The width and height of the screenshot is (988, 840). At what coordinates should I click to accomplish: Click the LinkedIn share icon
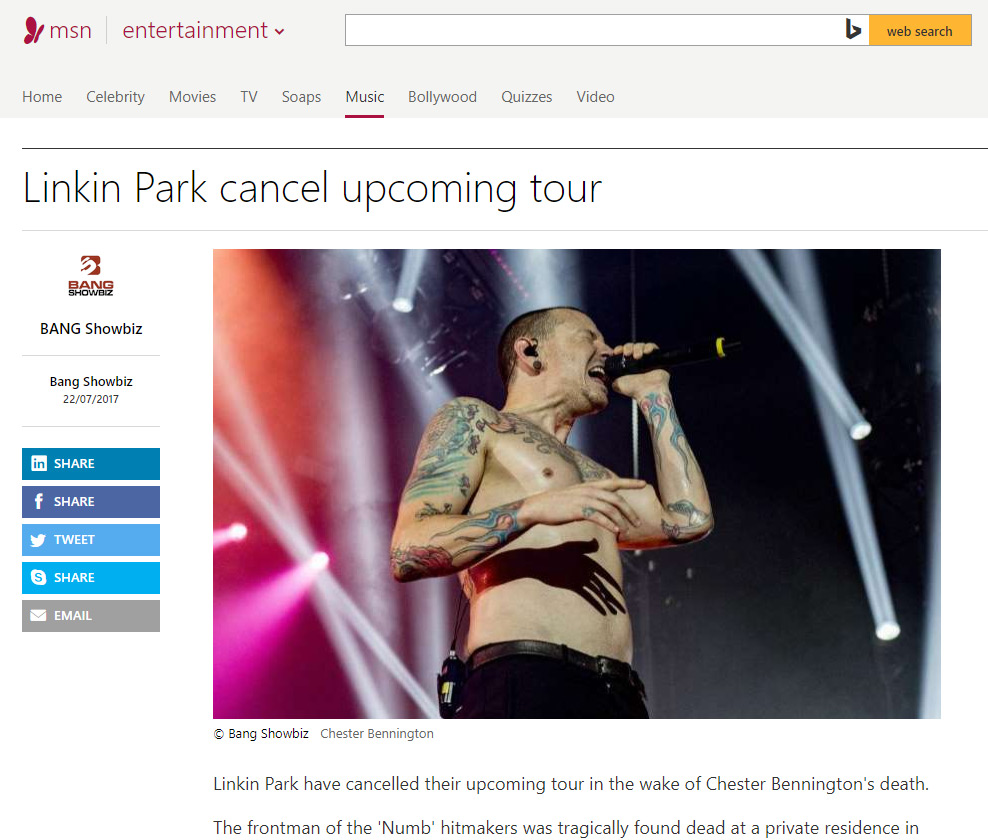[38, 464]
